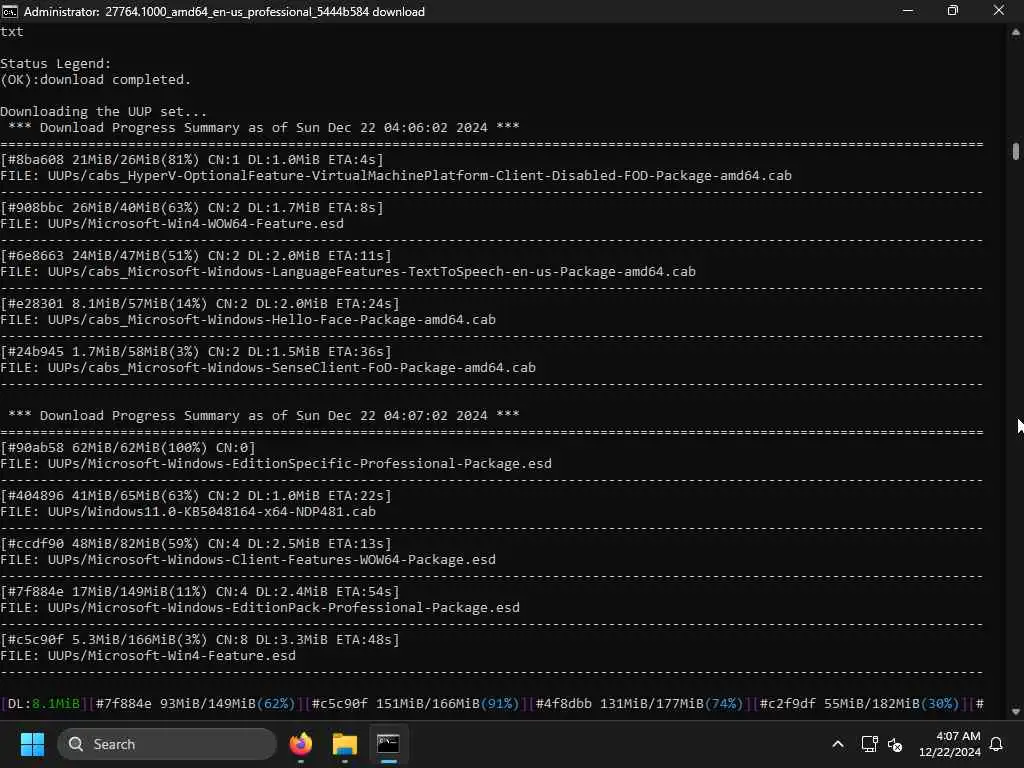Click the Client-Features-WOW64-Package.esd file line
The height and width of the screenshot is (768, 1024).
tap(248, 559)
